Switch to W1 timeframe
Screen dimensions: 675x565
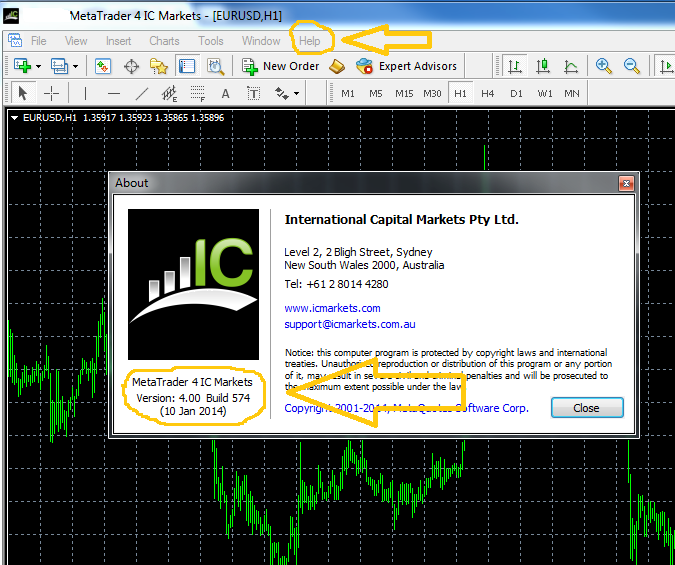[545, 93]
